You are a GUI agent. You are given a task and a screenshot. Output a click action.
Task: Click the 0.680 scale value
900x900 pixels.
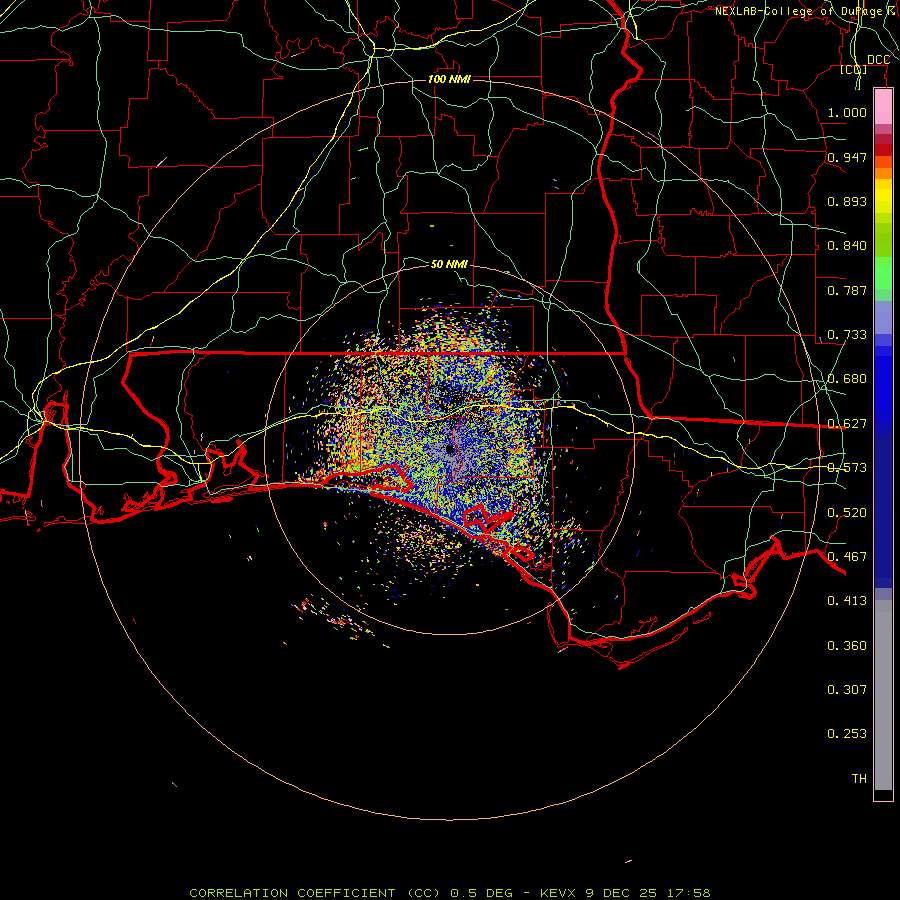[847, 379]
